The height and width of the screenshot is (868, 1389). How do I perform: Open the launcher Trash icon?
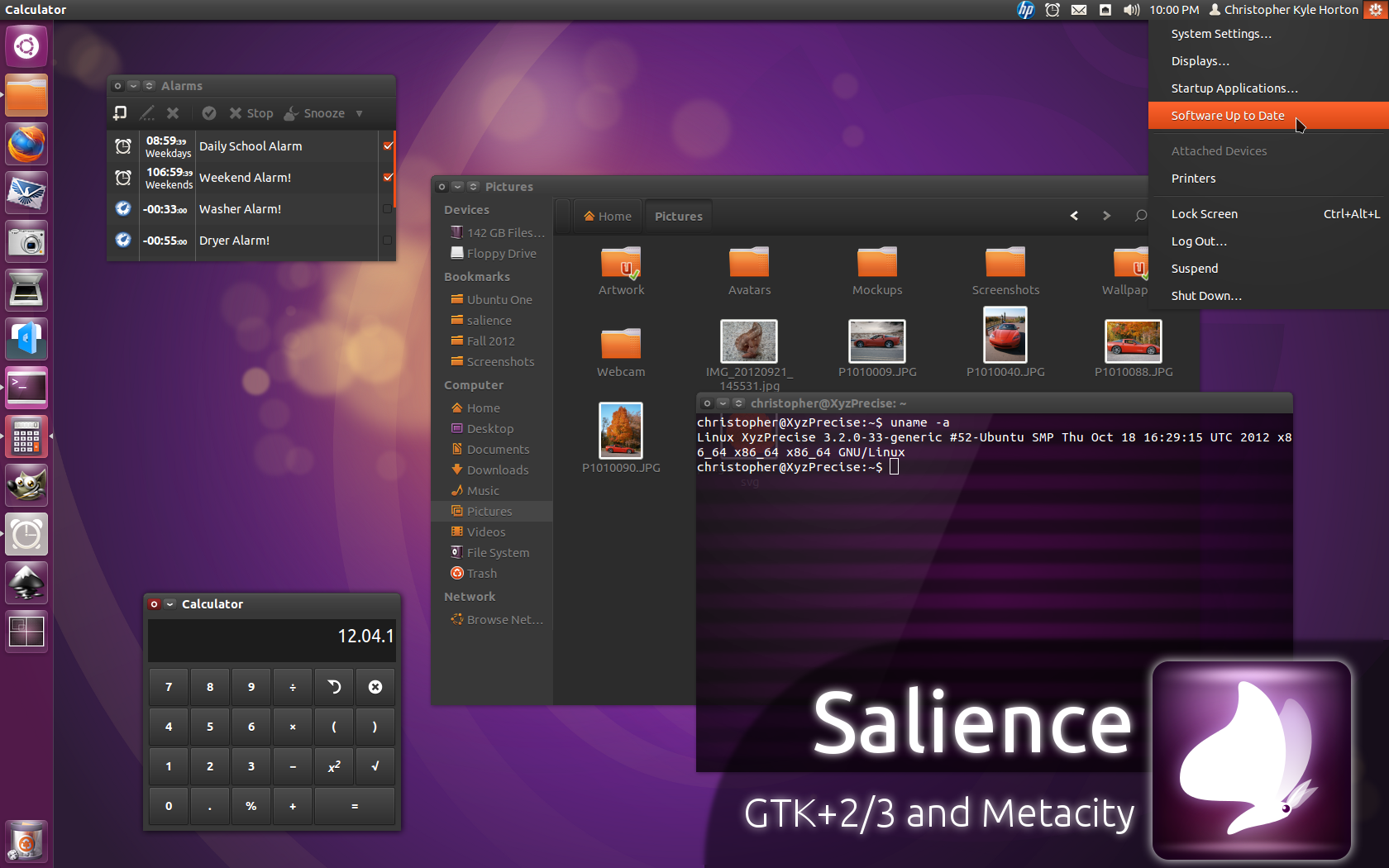pyautogui.click(x=26, y=842)
